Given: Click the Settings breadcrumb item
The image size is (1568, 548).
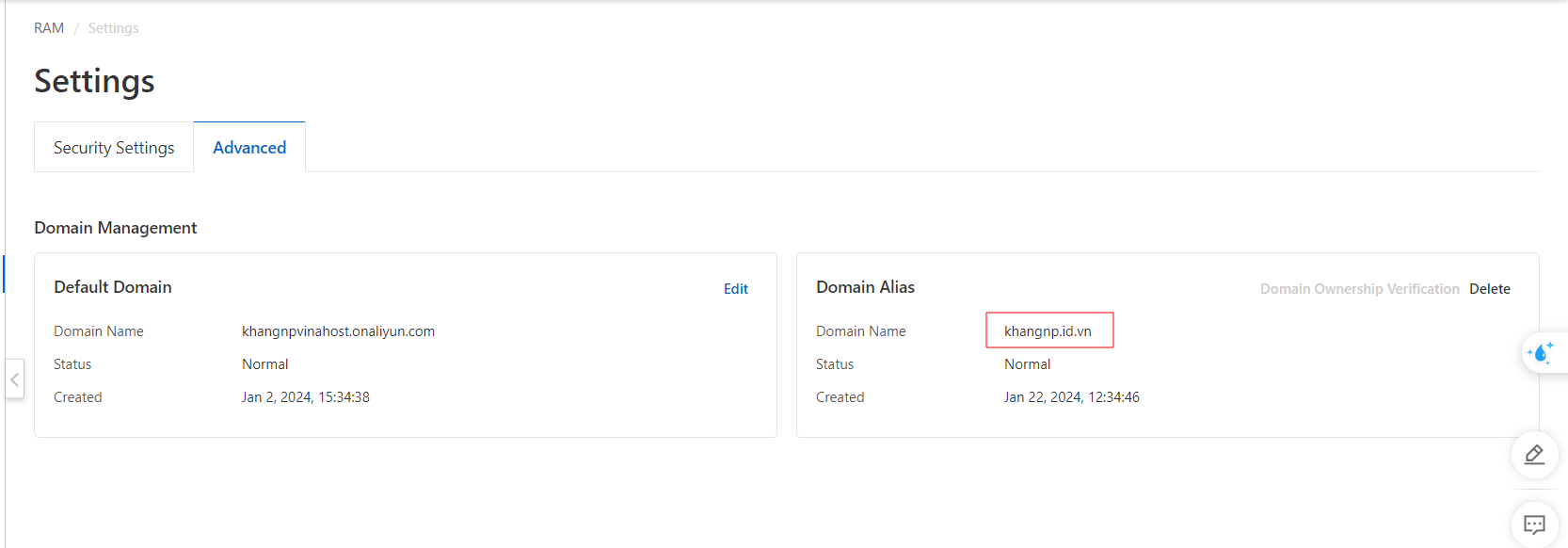Looking at the screenshot, I should [113, 28].
